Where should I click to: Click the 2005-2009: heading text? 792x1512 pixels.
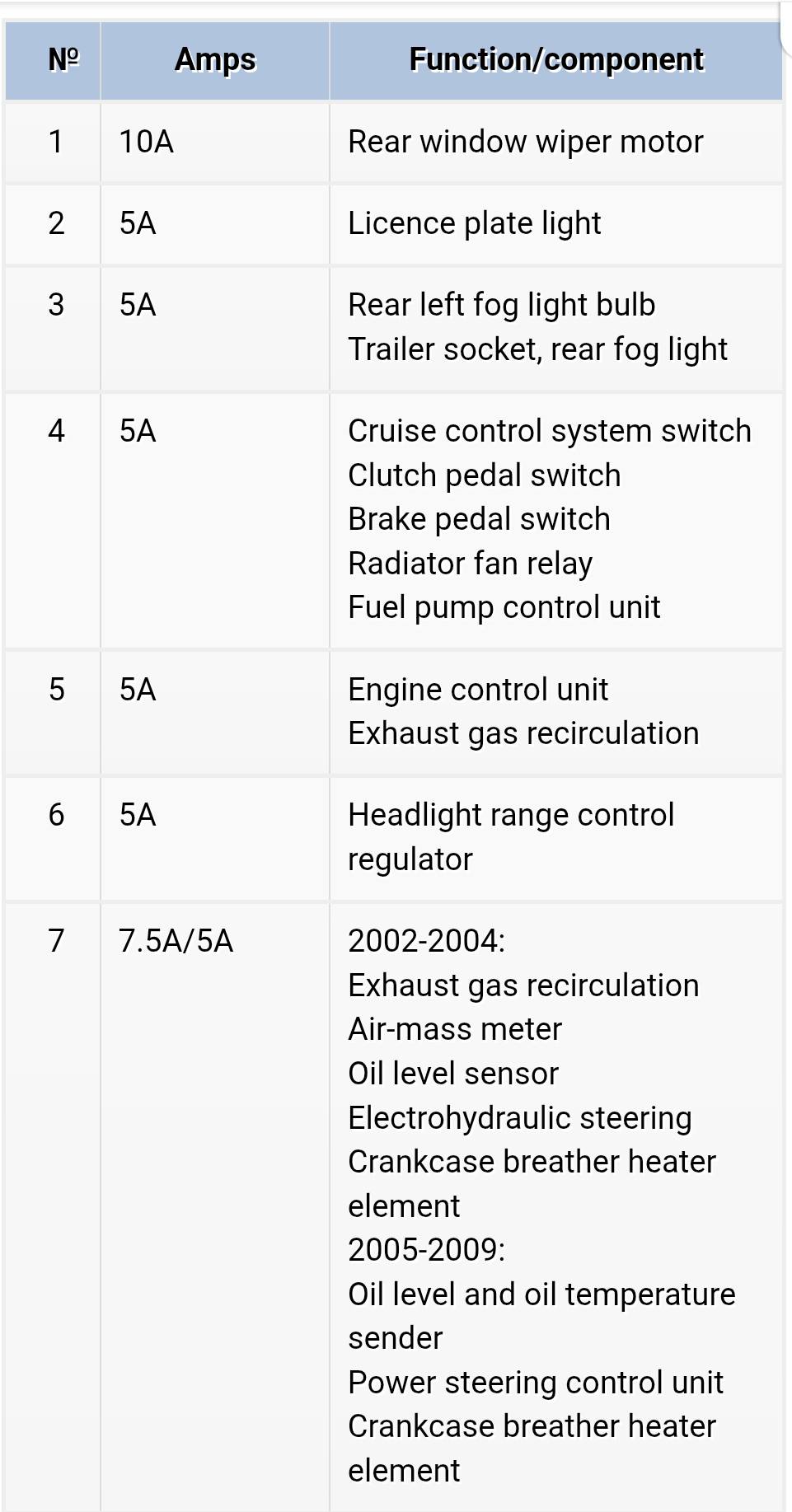point(426,1250)
